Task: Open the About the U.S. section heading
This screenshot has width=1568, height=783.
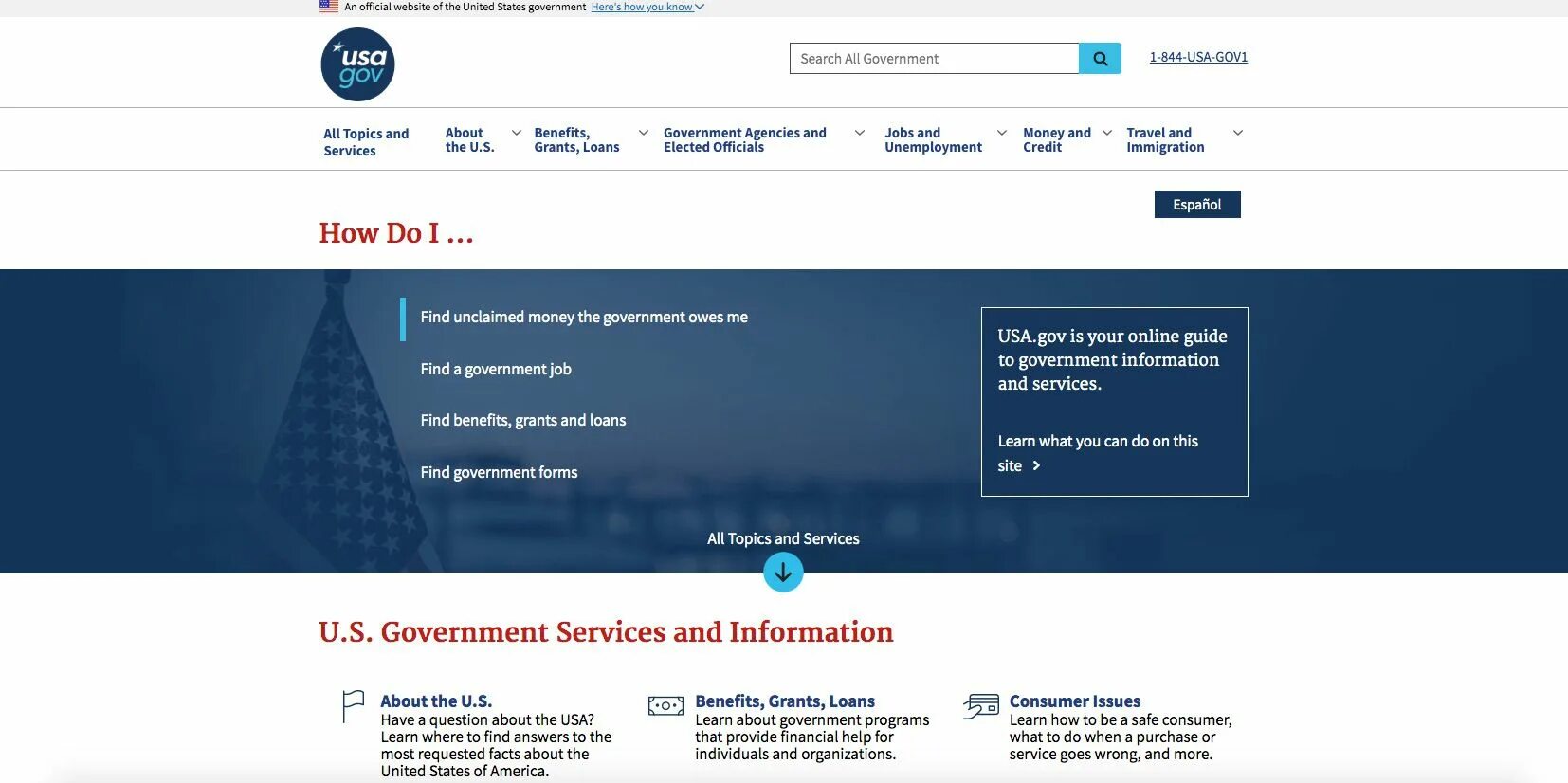Action: point(436,701)
